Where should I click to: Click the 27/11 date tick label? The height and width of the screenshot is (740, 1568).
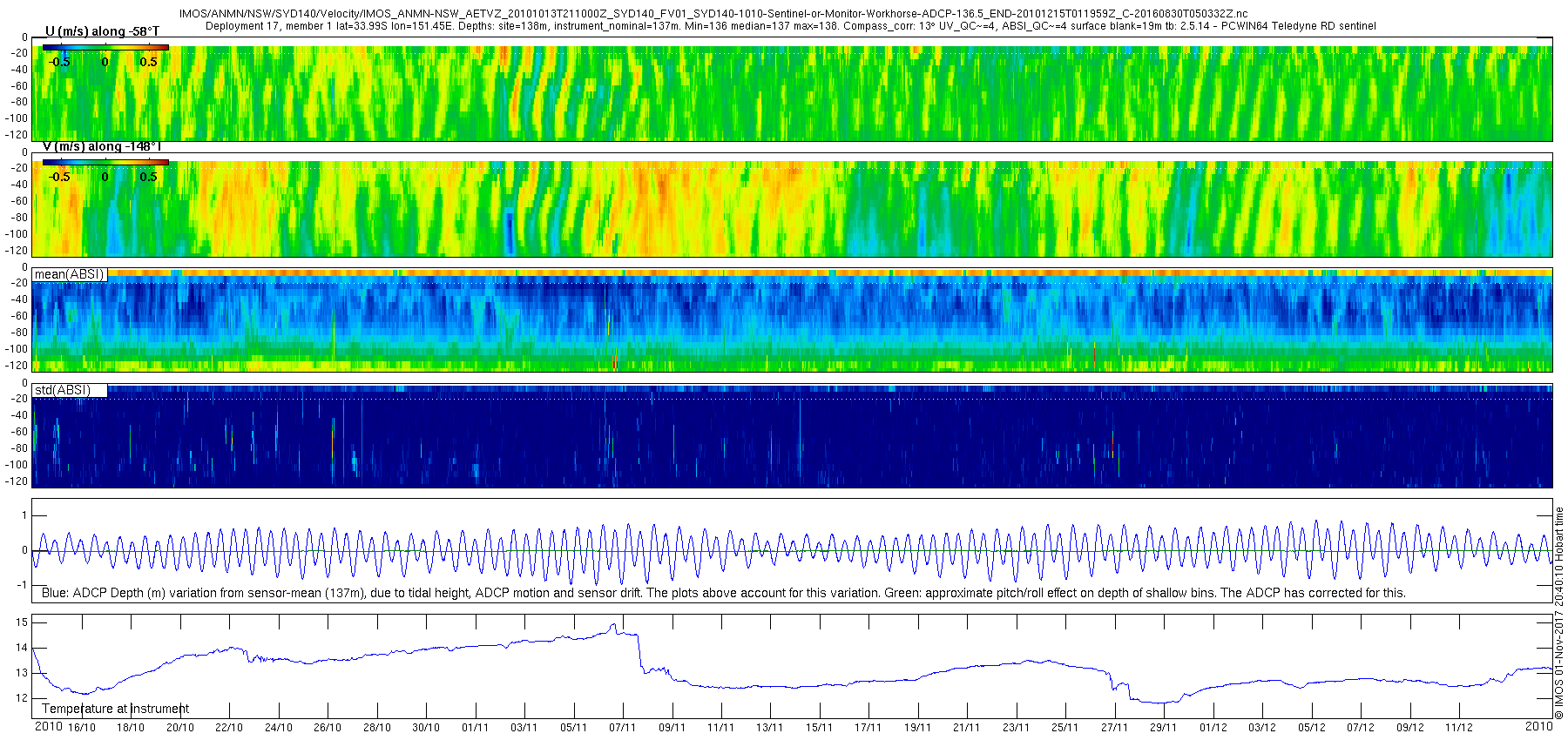pyautogui.click(x=1115, y=727)
